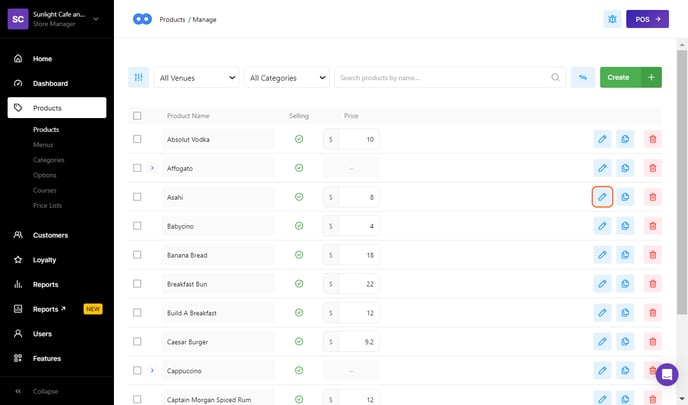This screenshot has height=405, width=688.
Task: Open the All Categories dropdown
Action: pos(287,77)
